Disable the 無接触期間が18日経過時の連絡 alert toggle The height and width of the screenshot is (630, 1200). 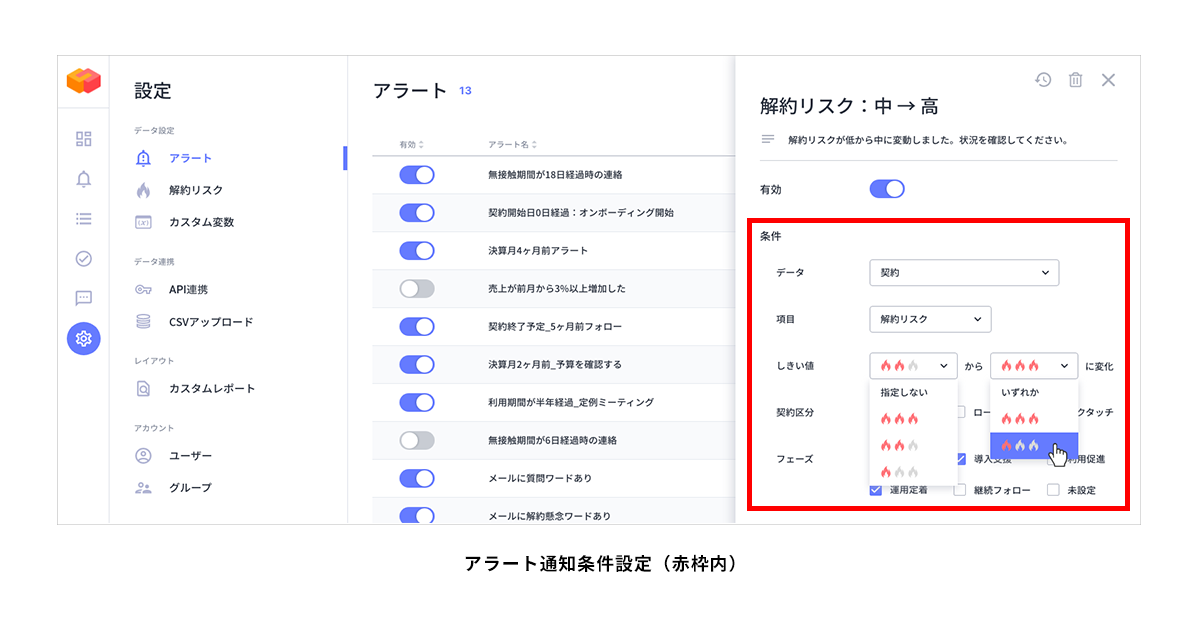pos(417,175)
